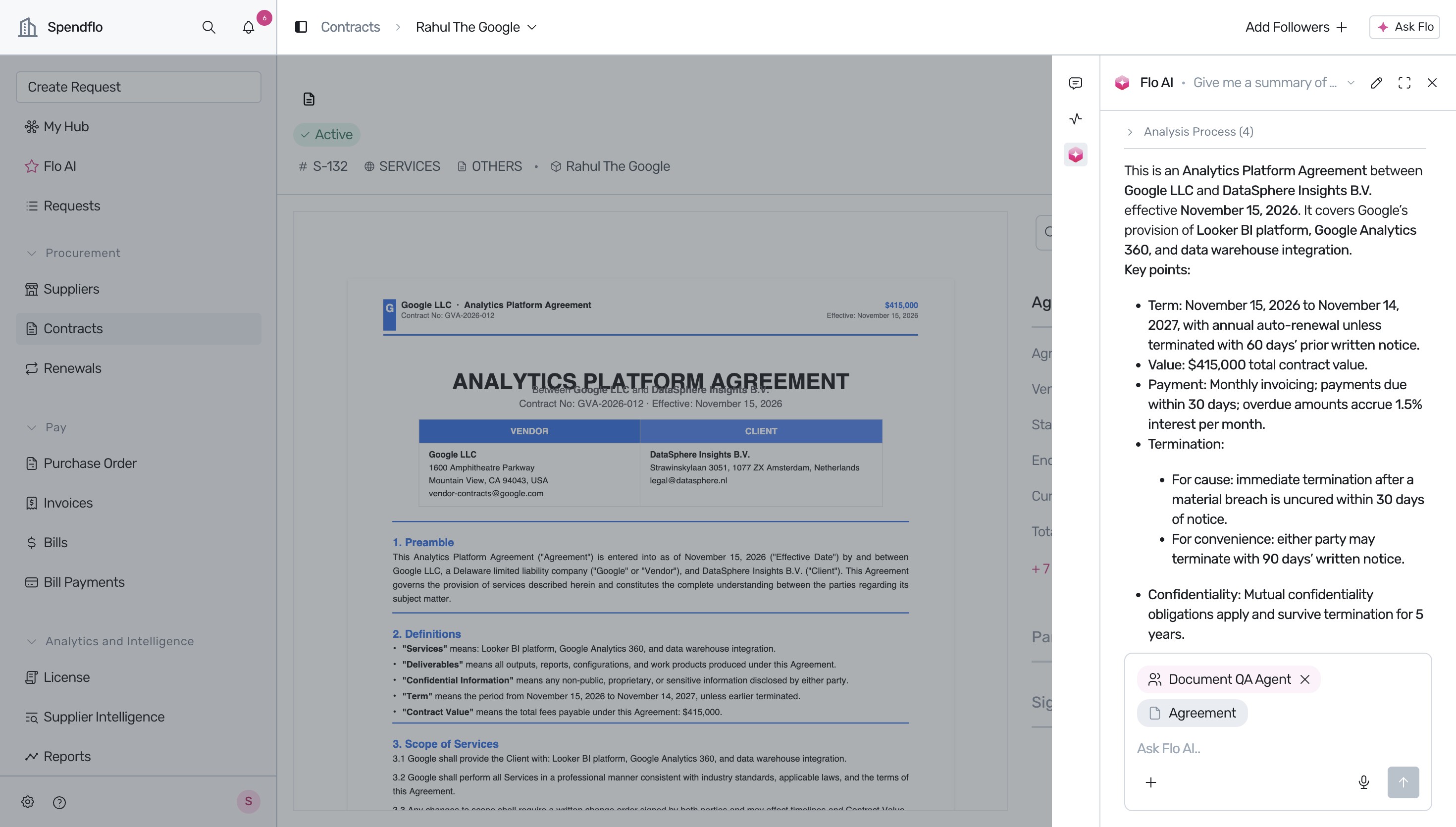Screen dimensions: 1456x827
Task: Click the Reports chart icon
Action: tap(32, 757)
